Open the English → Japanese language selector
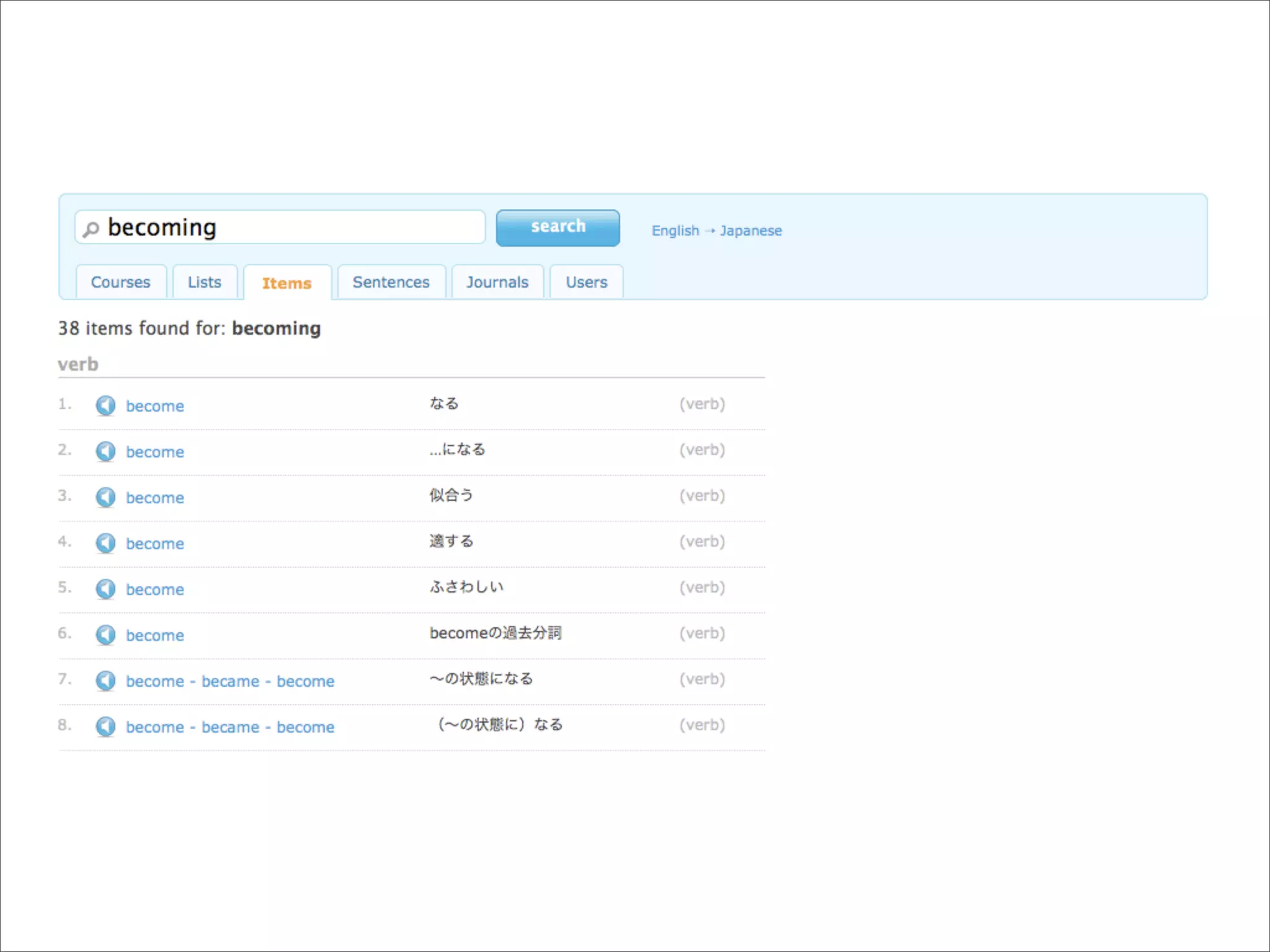This screenshot has height=952, width=1270. click(716, 231)
